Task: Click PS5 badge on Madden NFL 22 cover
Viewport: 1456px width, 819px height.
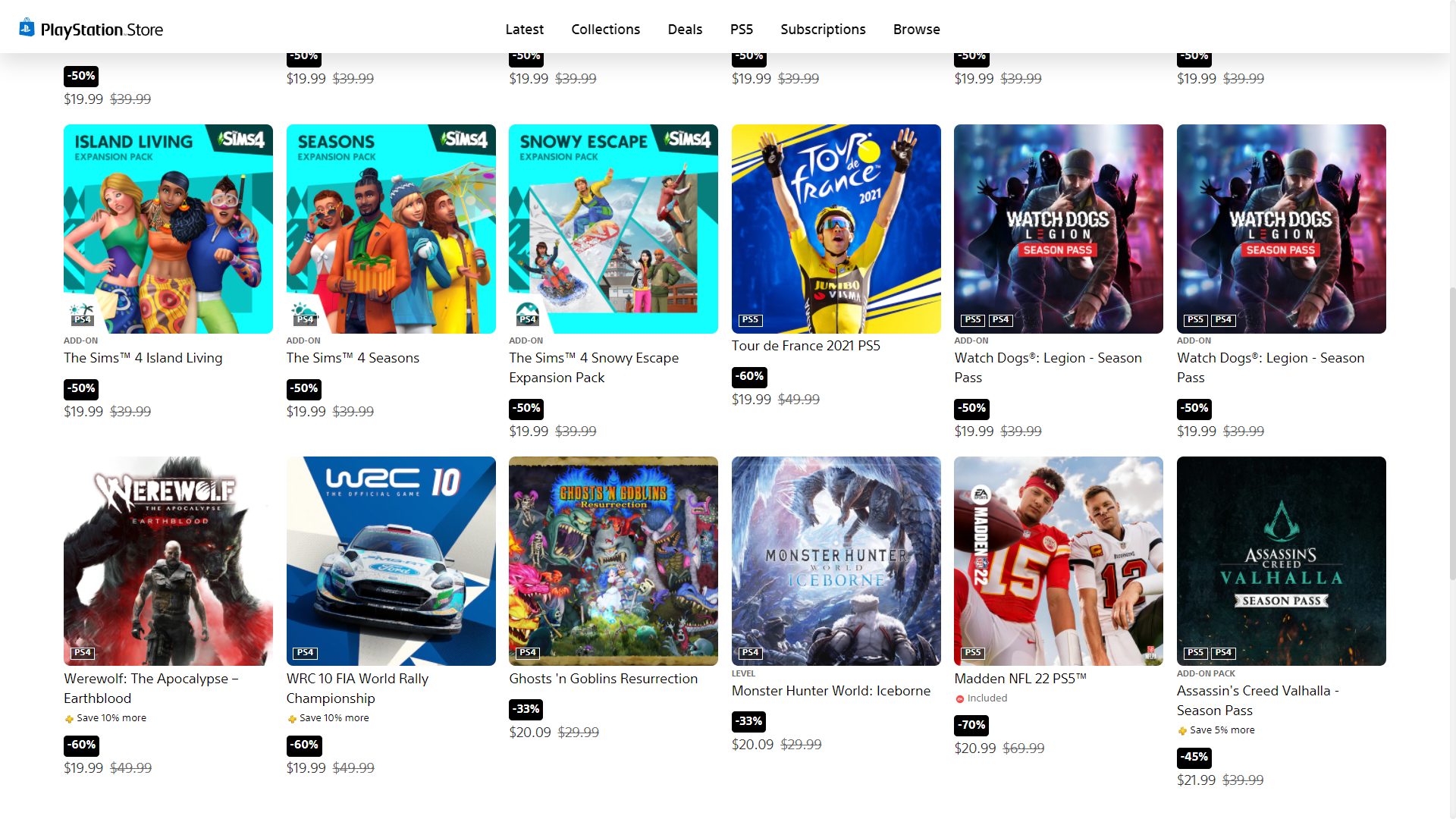Action: 973,653
